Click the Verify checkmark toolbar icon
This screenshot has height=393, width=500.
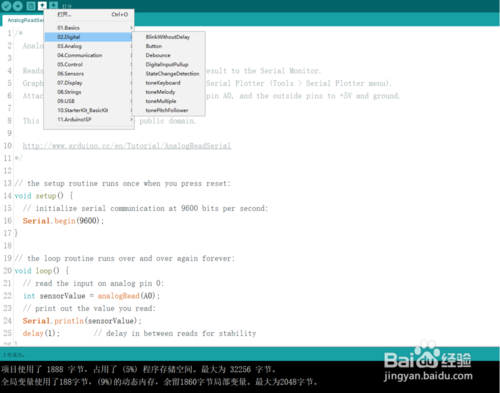coord(6,6)
